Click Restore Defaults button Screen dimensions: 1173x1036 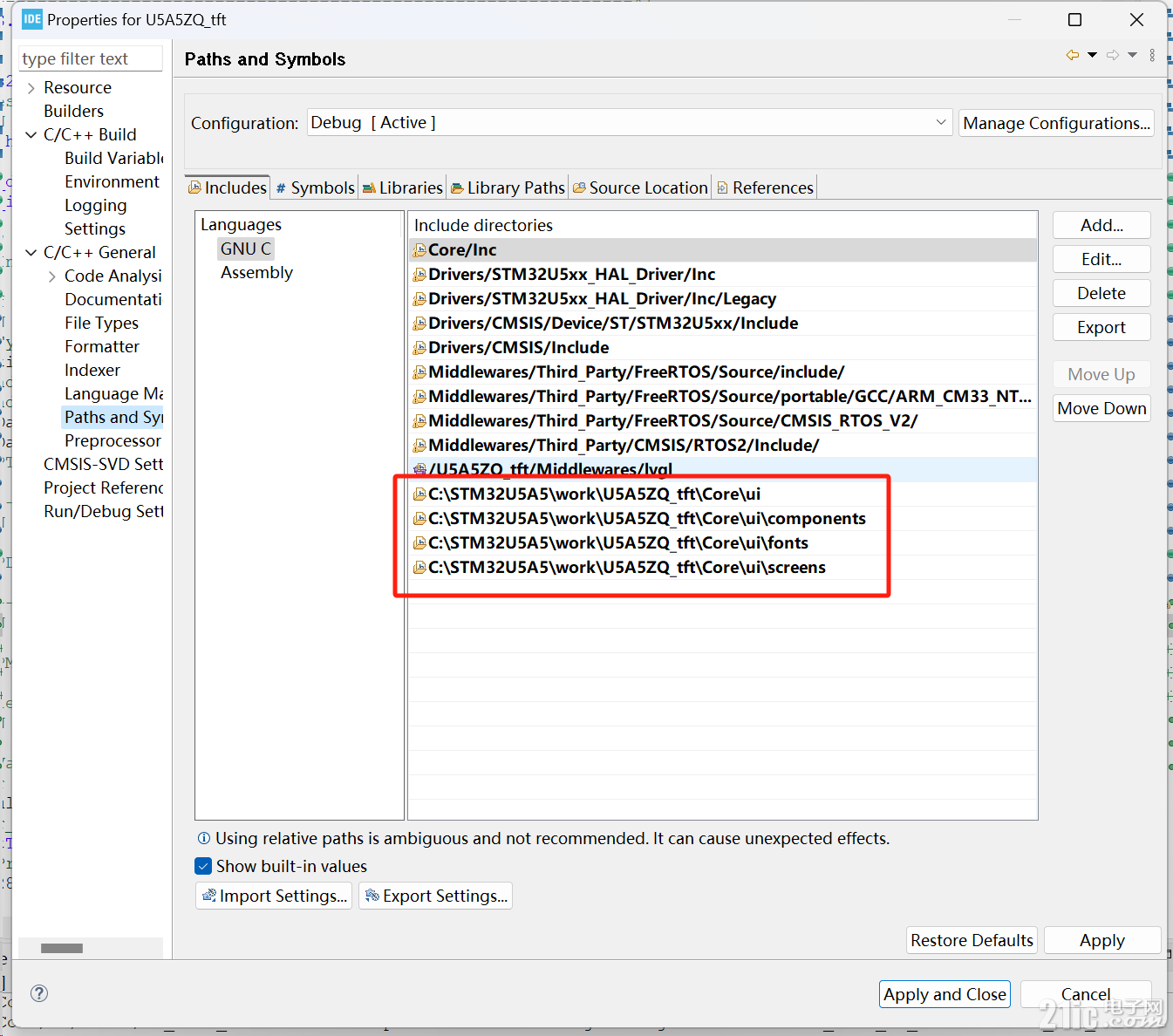[x=972, y=940]
